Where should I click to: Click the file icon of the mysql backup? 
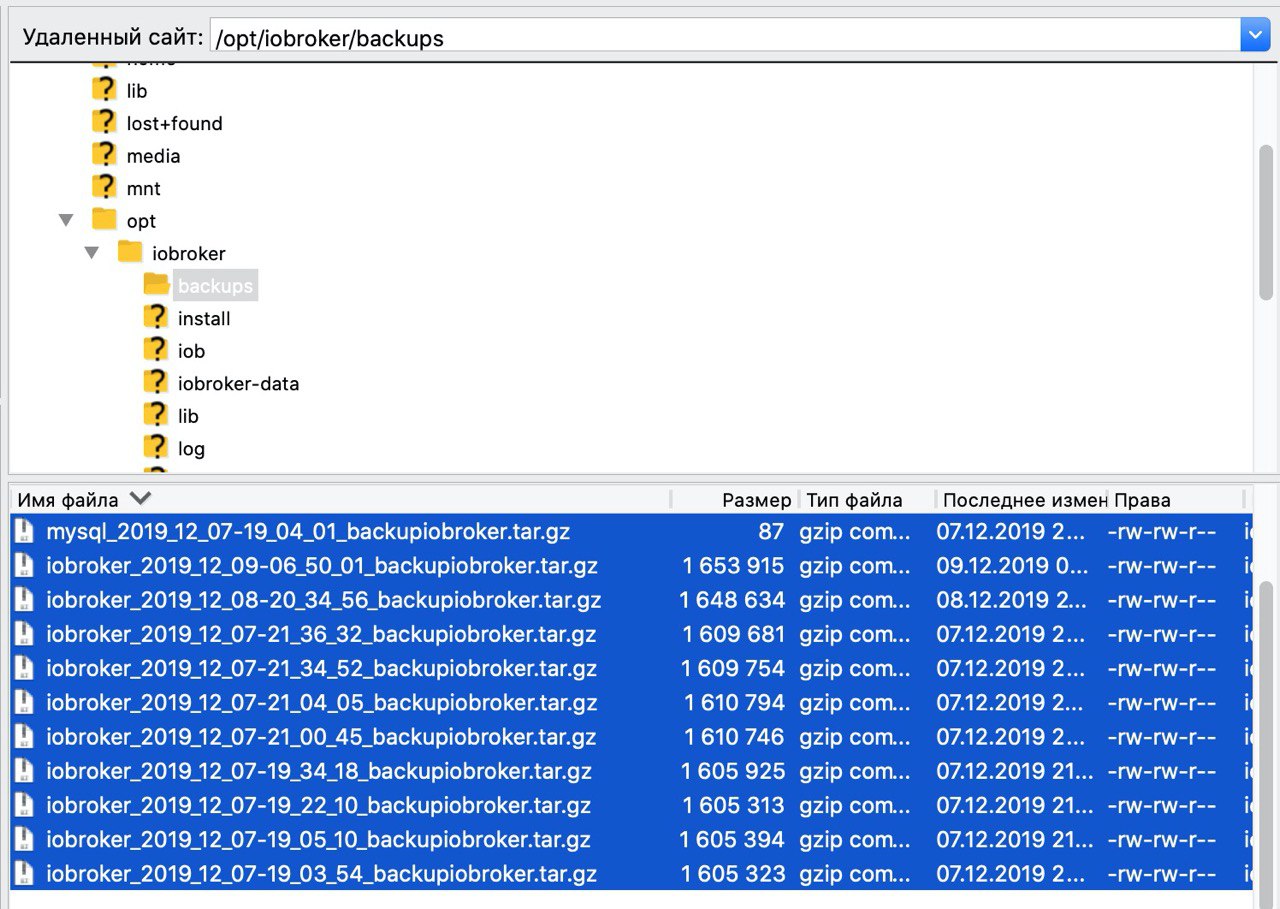tap(25, 531)
